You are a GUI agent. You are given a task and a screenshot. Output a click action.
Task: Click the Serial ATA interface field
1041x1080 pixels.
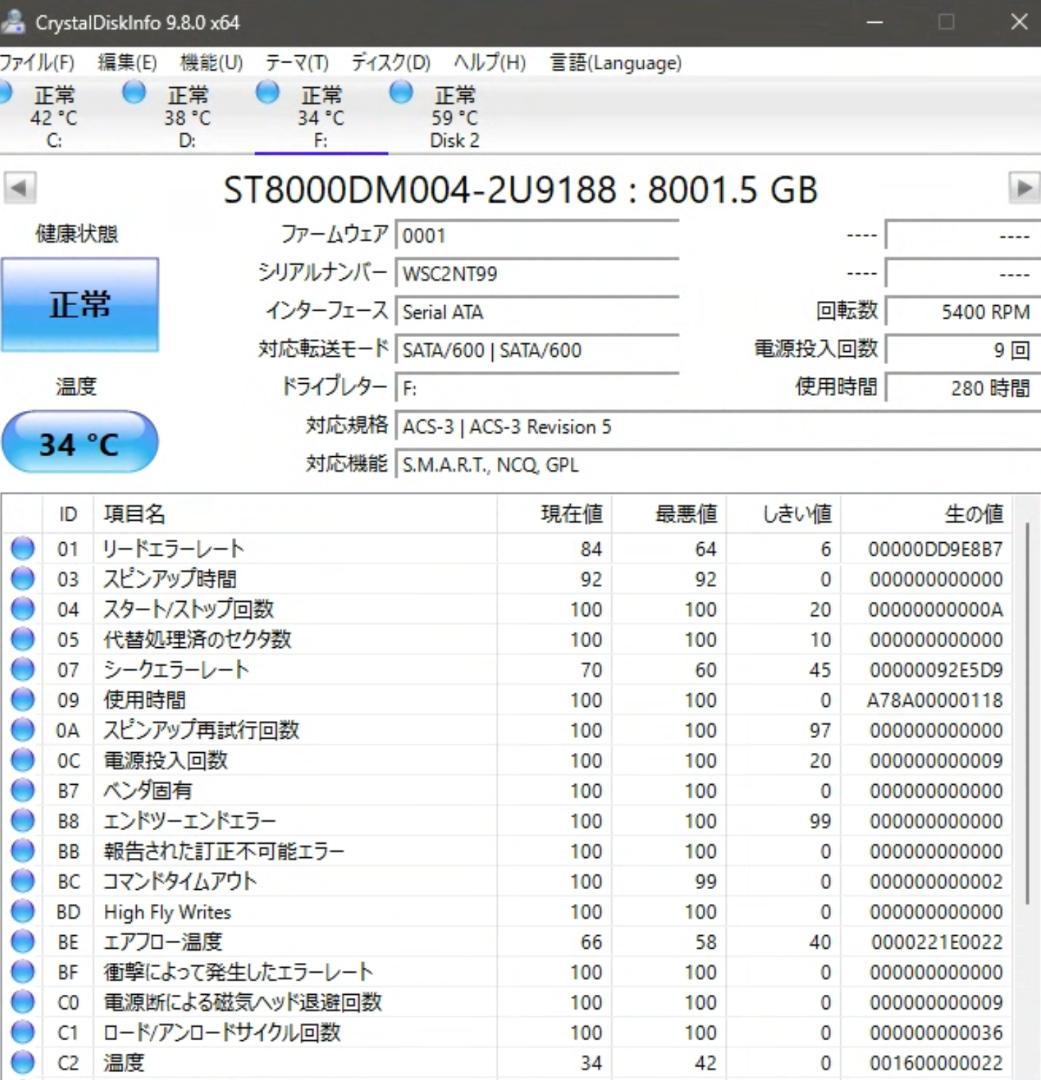tap(537, 312)
